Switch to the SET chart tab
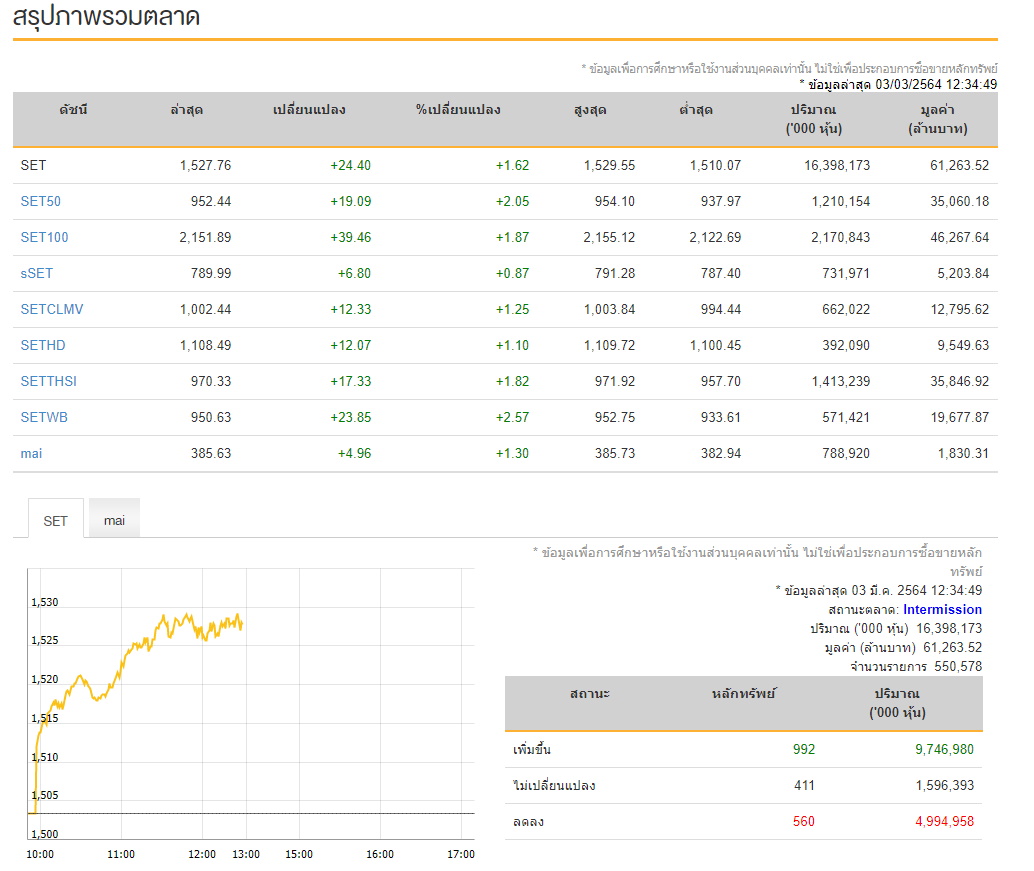The height and width of the screenshot is (871, 1034). tap(55, 521)
